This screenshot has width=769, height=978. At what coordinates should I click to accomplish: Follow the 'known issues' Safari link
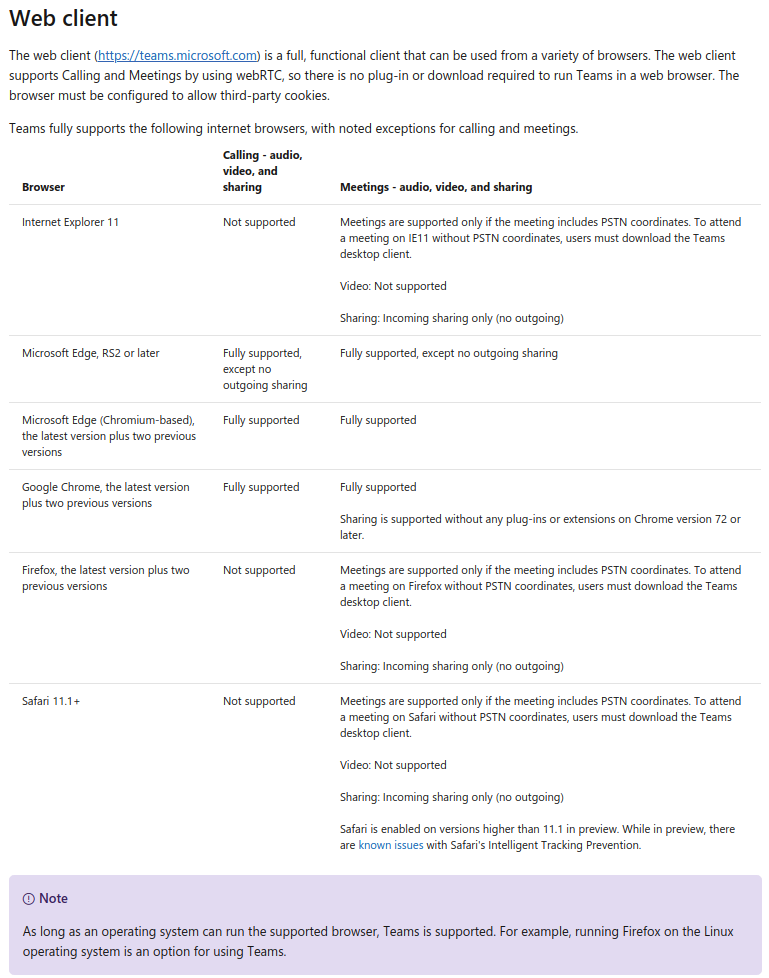(390, 845)
